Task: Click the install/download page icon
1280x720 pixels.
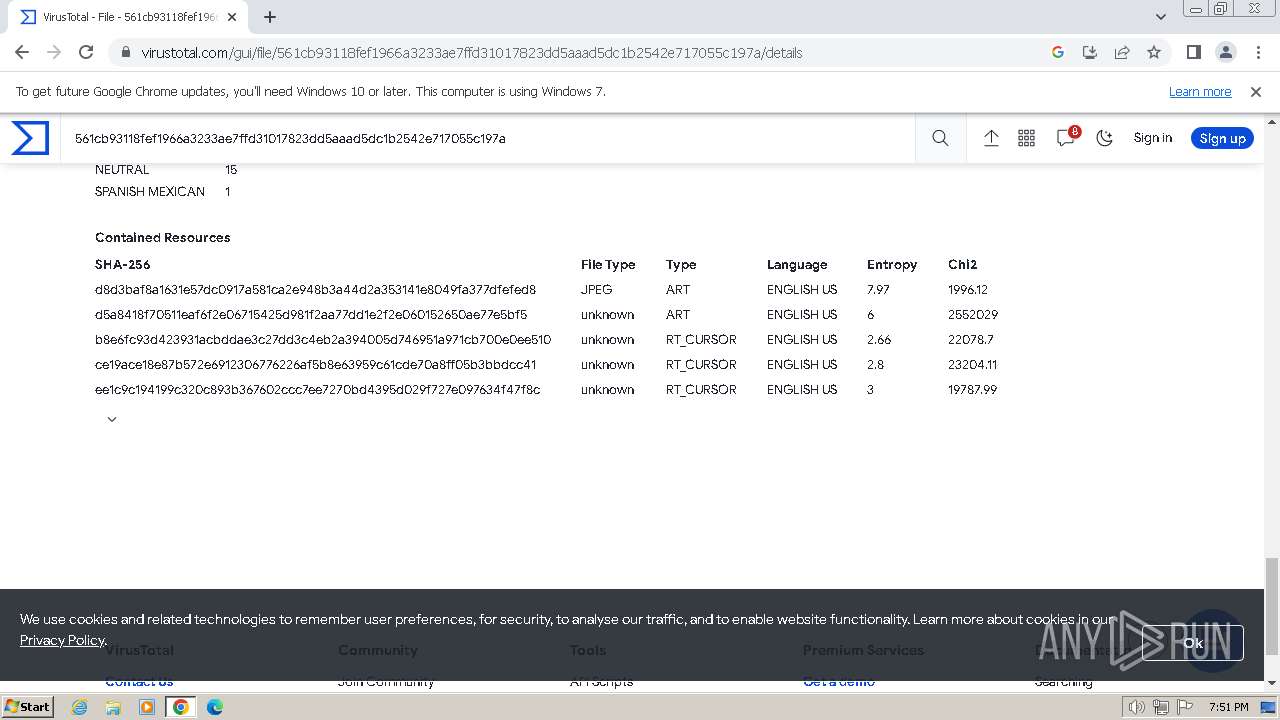Action: 1090,53
